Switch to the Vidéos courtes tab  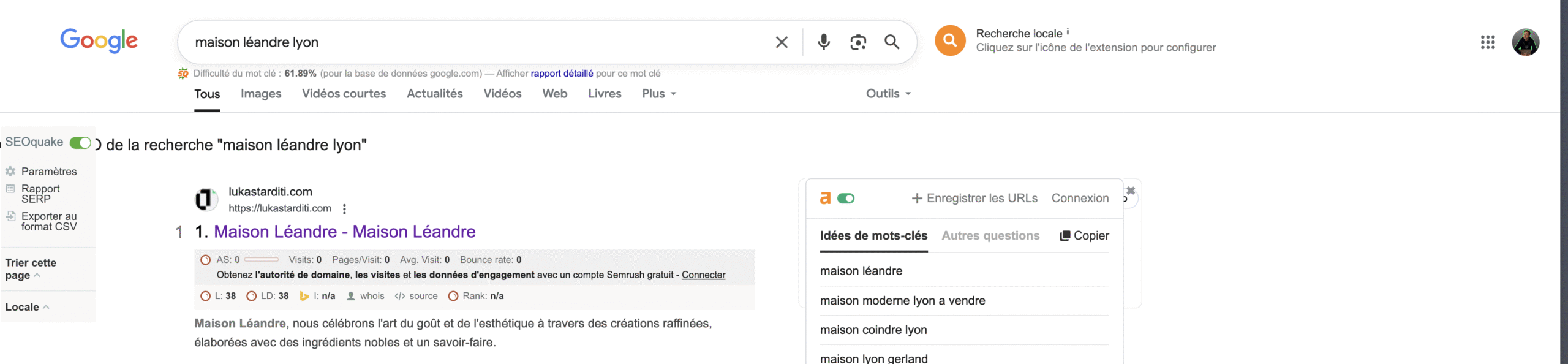coord(344,94)
